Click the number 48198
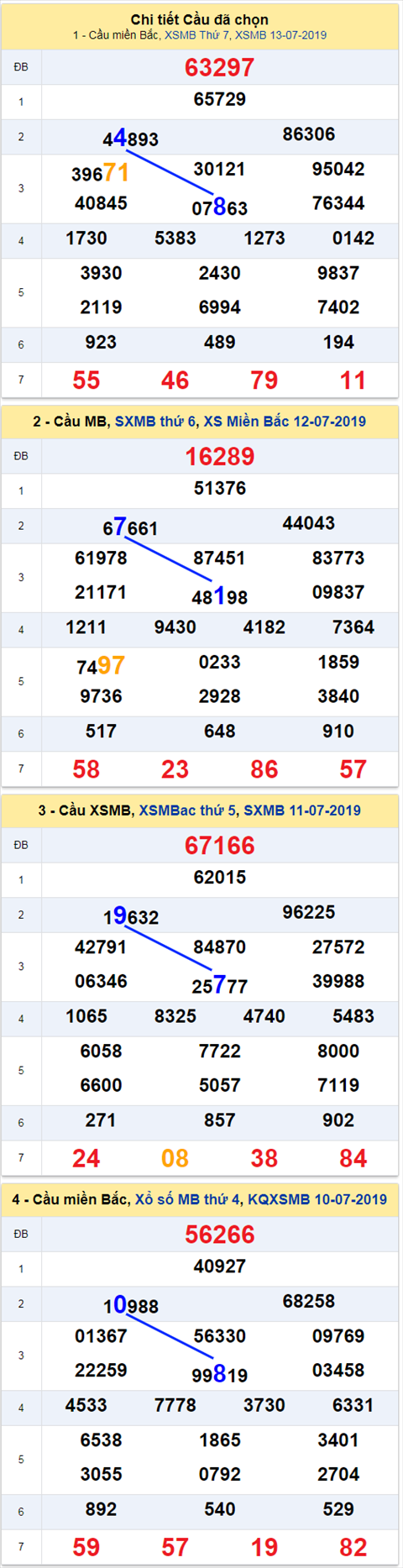The width and height of the screenshot is (403, 1568). [x=220, y=595]
